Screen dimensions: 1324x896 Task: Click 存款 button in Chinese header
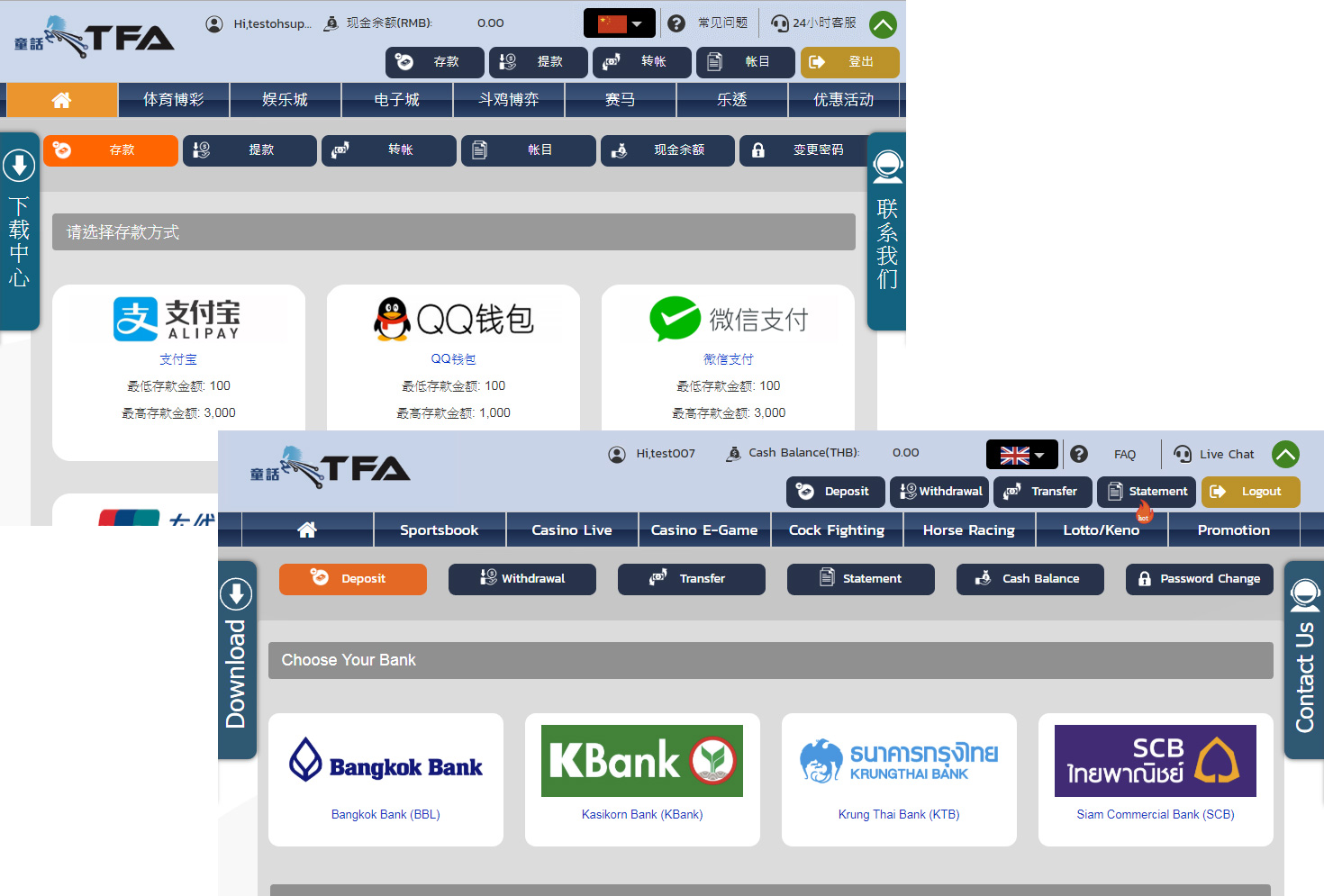[435, 62]
